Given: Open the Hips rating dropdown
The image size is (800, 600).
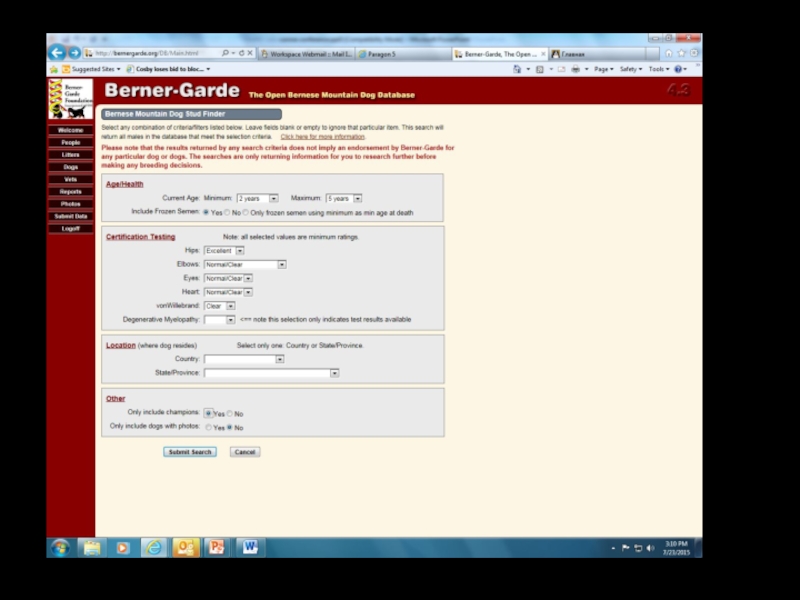Looking at the screenshot, I should click(x=224, y=251).
